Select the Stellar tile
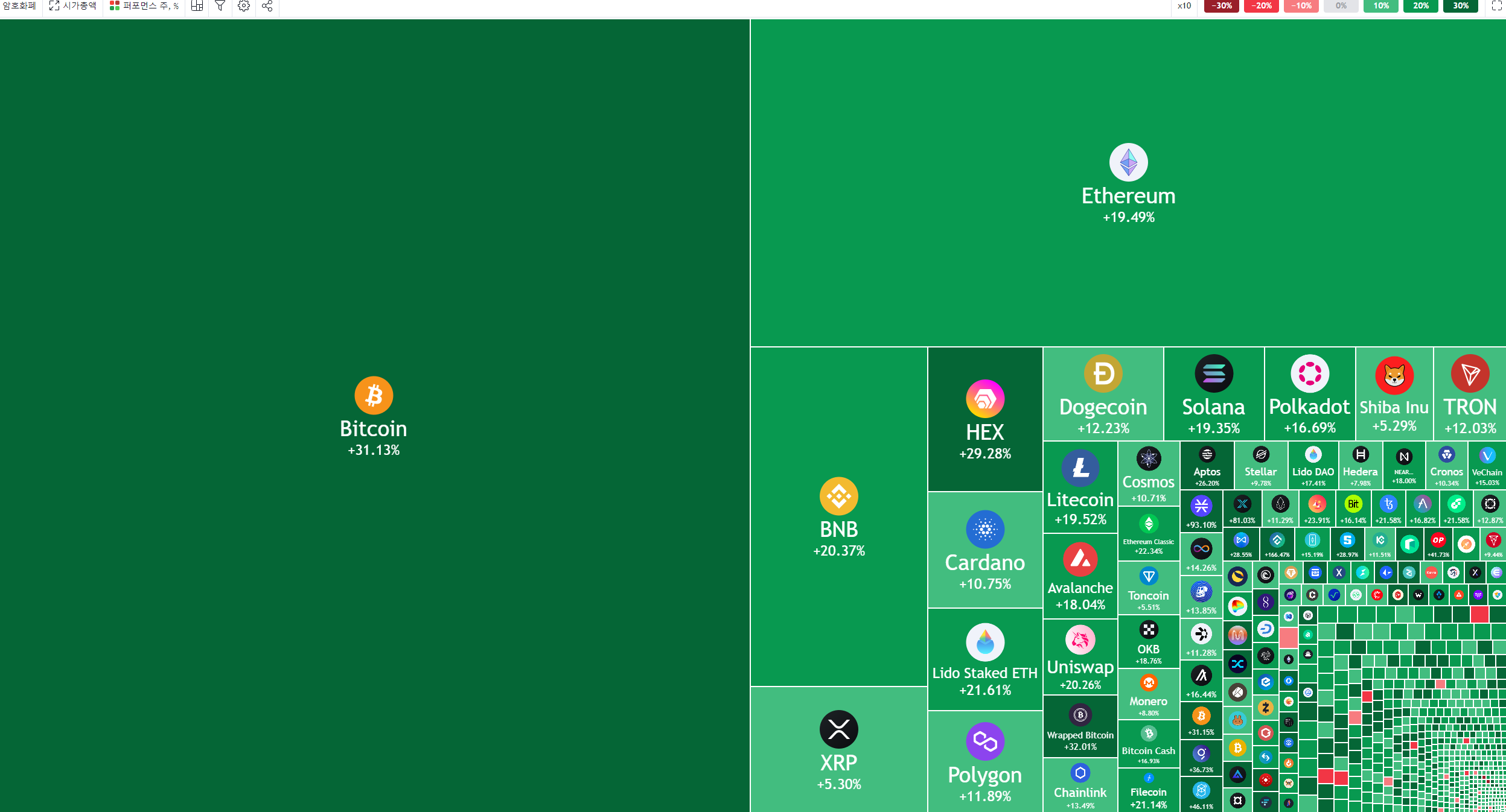1506x812 pixels. pyautogui.click(x=1261, y=465)
